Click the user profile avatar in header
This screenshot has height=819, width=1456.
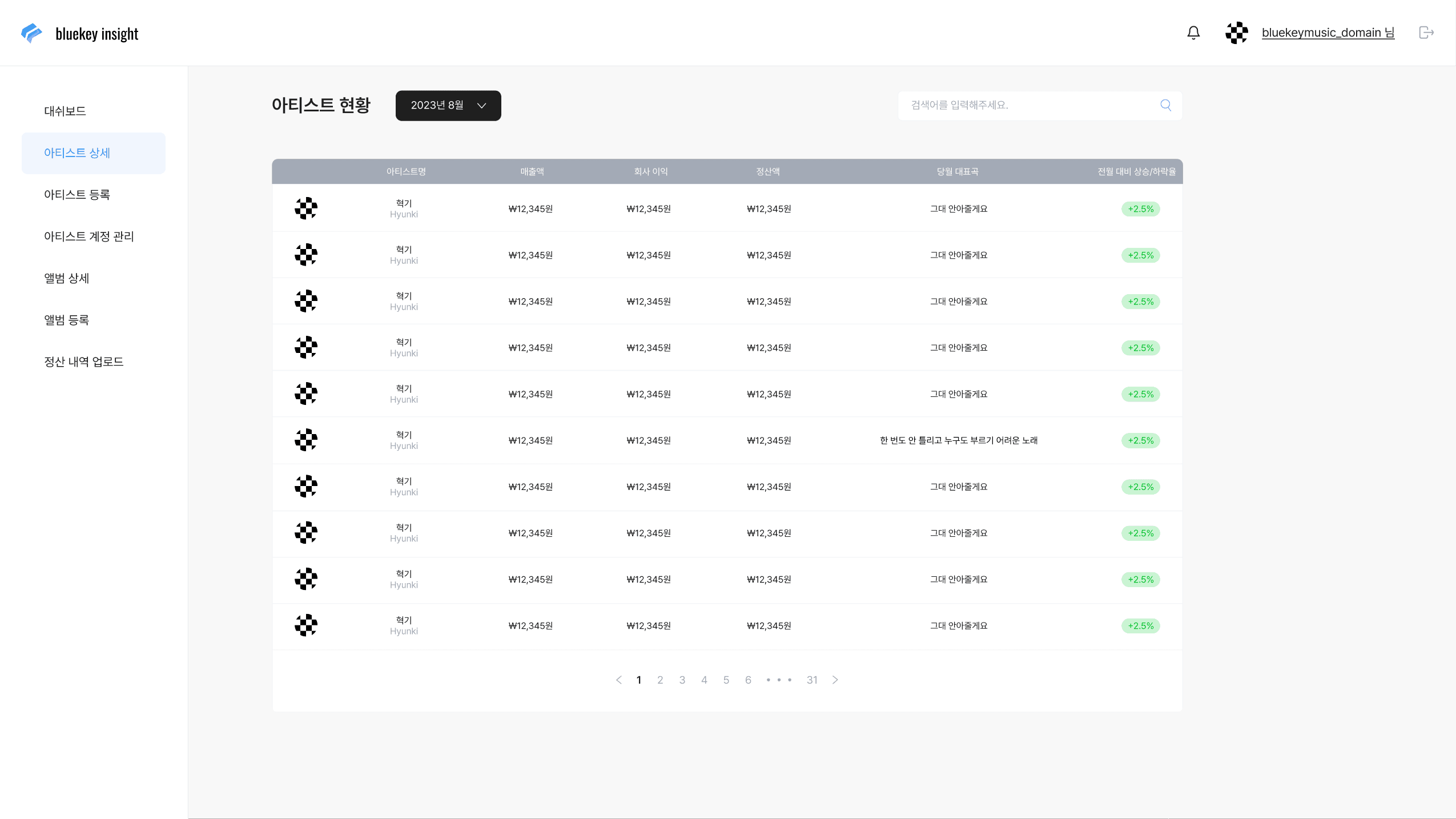pyautogui.click(x=1236, y=33)
